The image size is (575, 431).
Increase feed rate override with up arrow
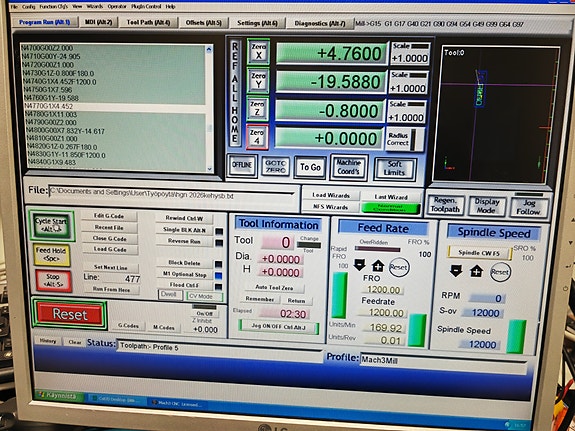[378, 266]
